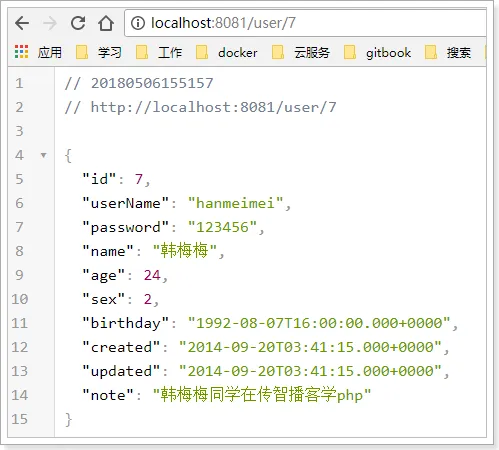
Task: Click the forward navigation arrow
Action: click(50, 23)
